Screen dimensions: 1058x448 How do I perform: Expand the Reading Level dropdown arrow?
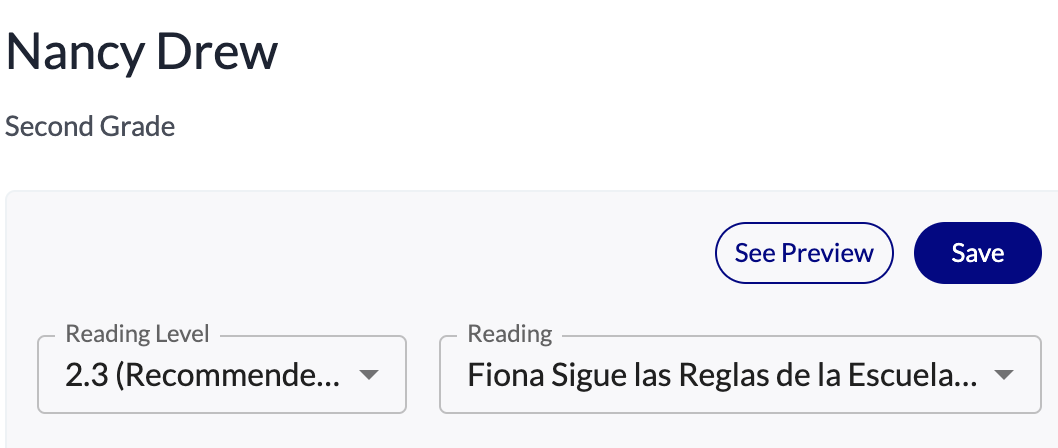369,375
